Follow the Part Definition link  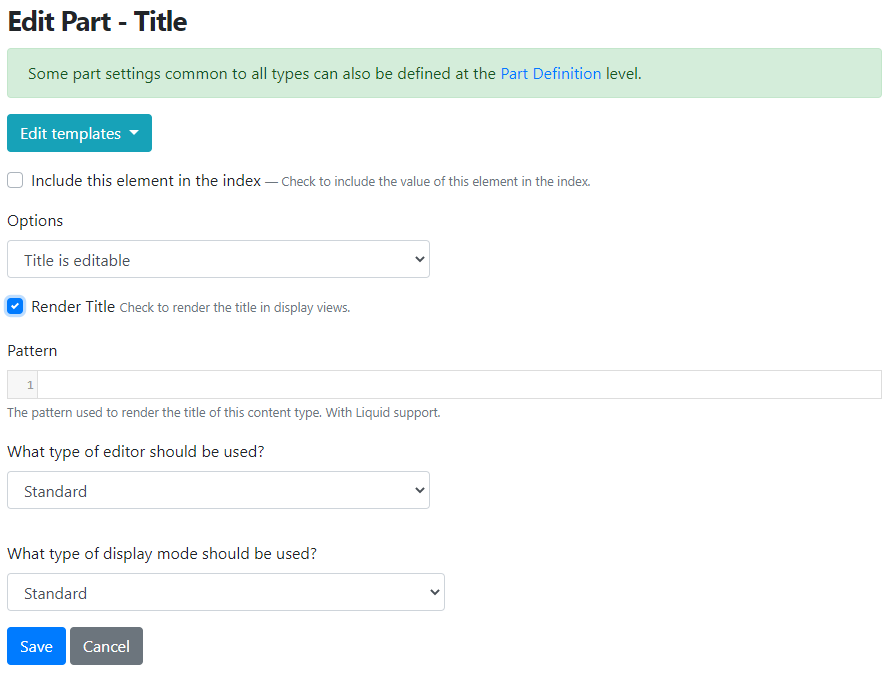551,74
